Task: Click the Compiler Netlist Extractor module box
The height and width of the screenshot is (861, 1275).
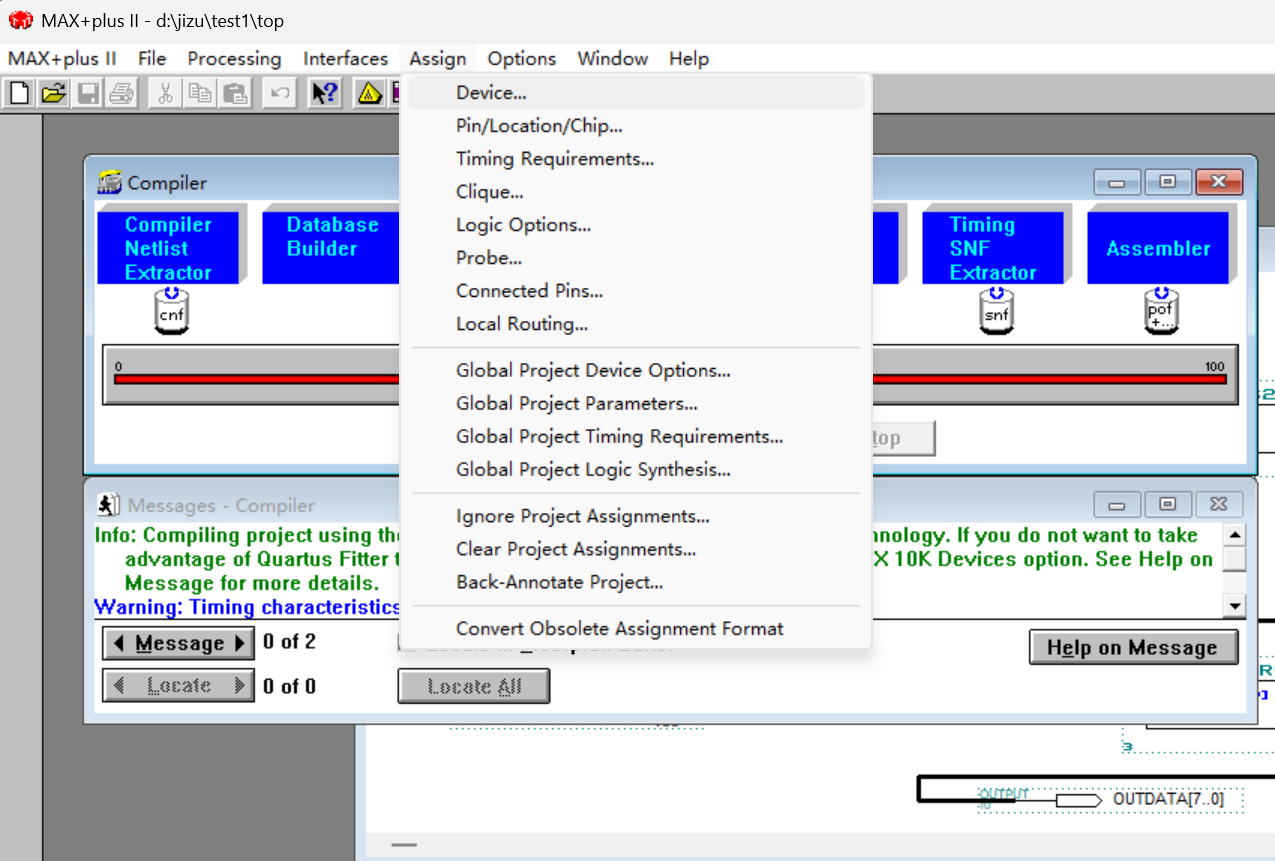Action: coord(168,248)
